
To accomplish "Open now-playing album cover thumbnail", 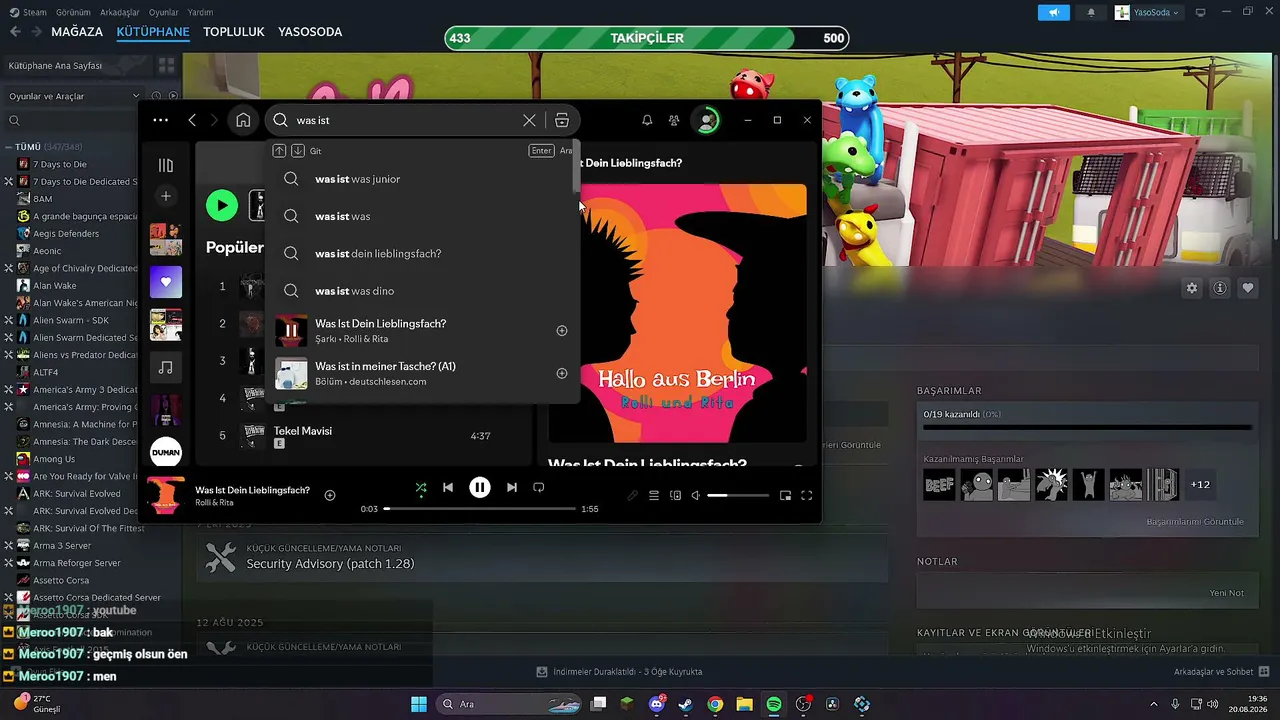I will [x=166, y=495].
